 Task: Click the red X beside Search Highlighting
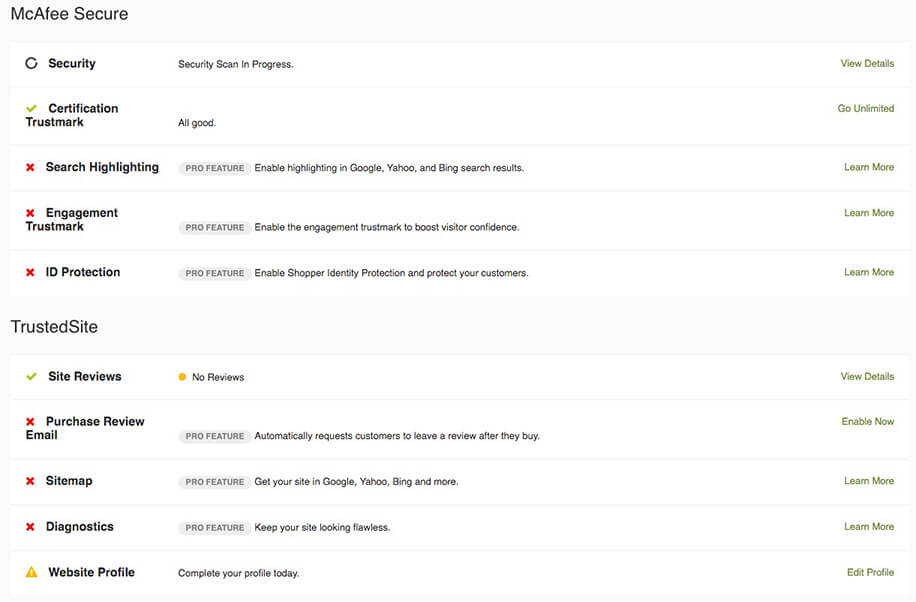(30, 167)
